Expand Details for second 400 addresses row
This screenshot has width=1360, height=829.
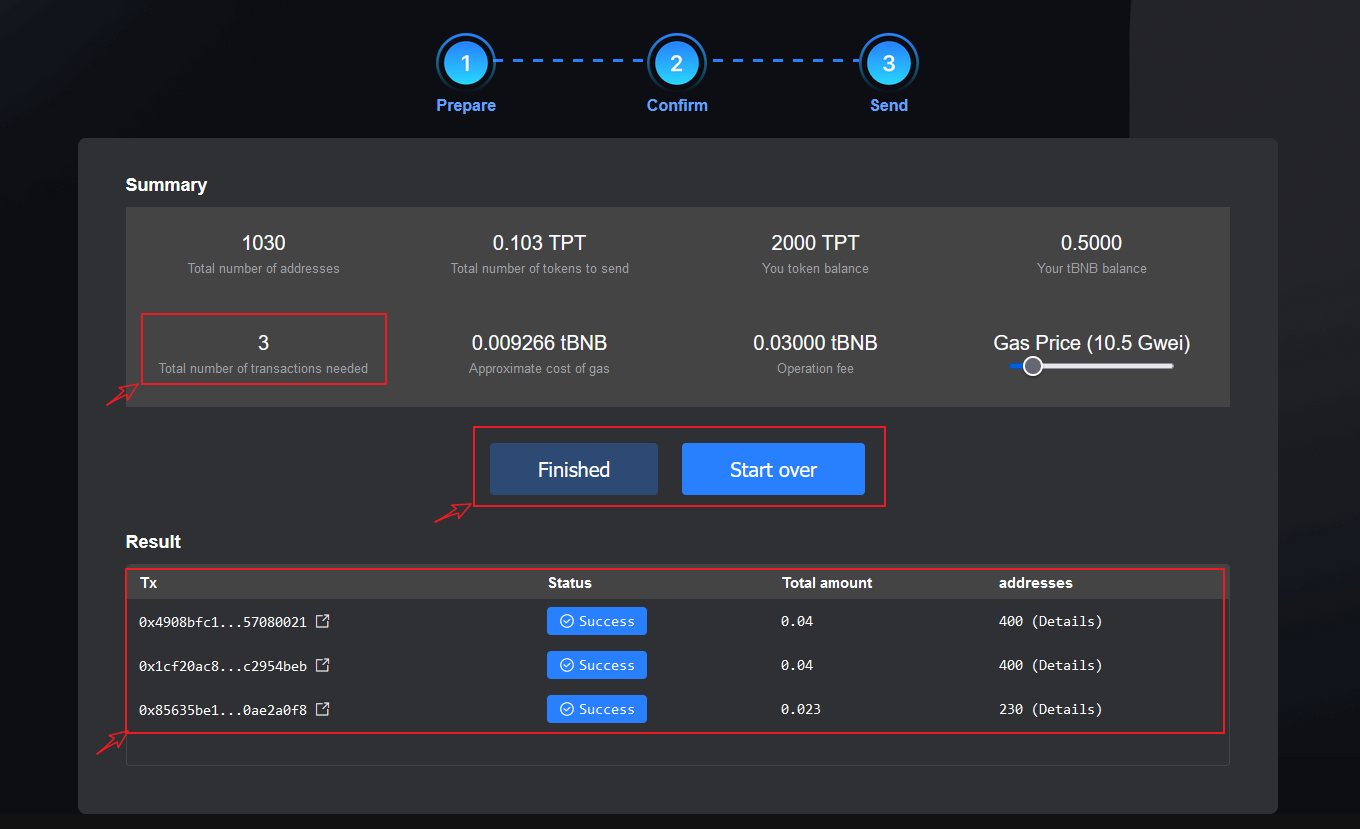(x=1066, y=665)
